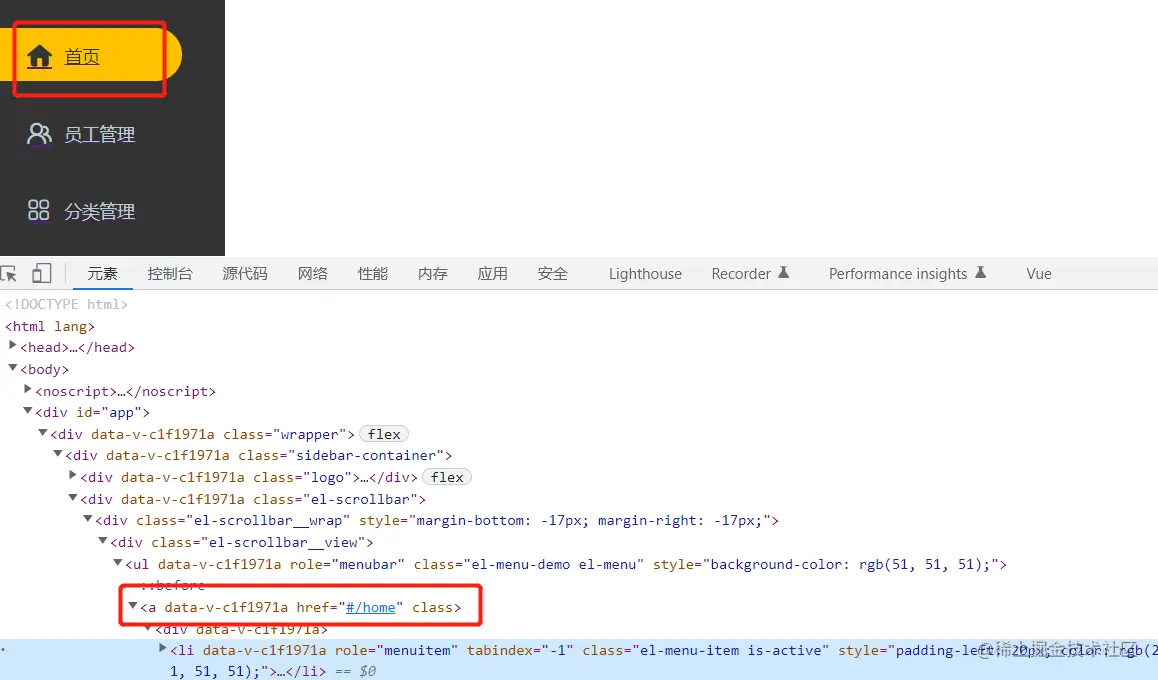Viewport: 1158px width, 680px height.
Task: Switch to the 性能 tab
Action: coord(372,274)
